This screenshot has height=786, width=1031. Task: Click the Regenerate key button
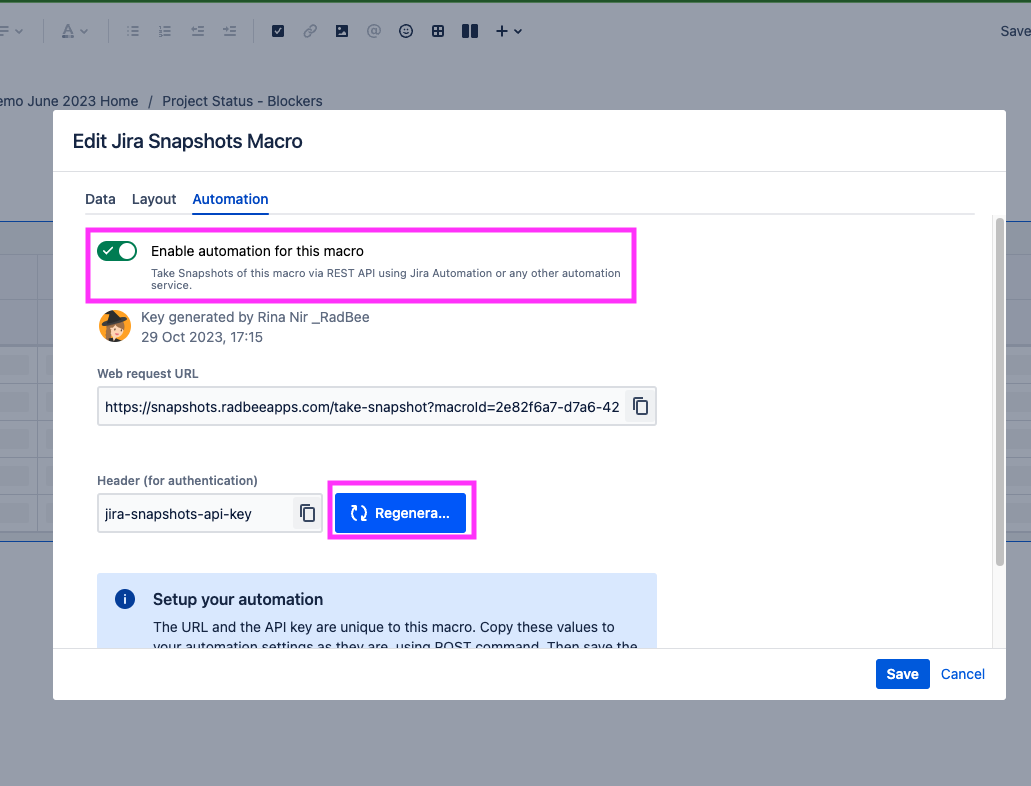click(x=400, y=513)
